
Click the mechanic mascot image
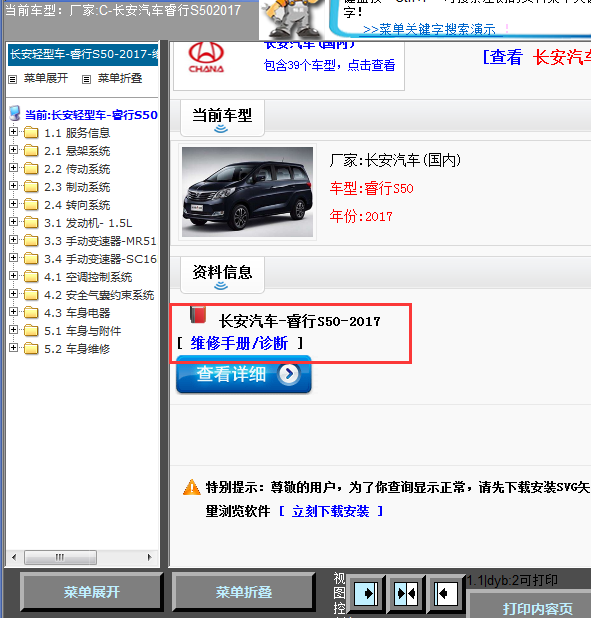pyautogui.click(x=292, y=19)
